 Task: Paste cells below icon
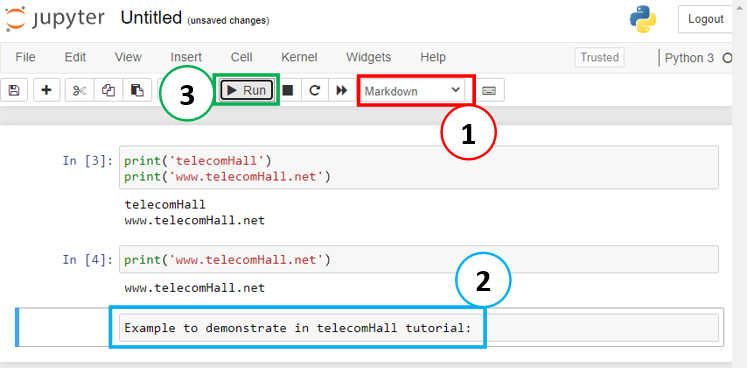point(137,91)
